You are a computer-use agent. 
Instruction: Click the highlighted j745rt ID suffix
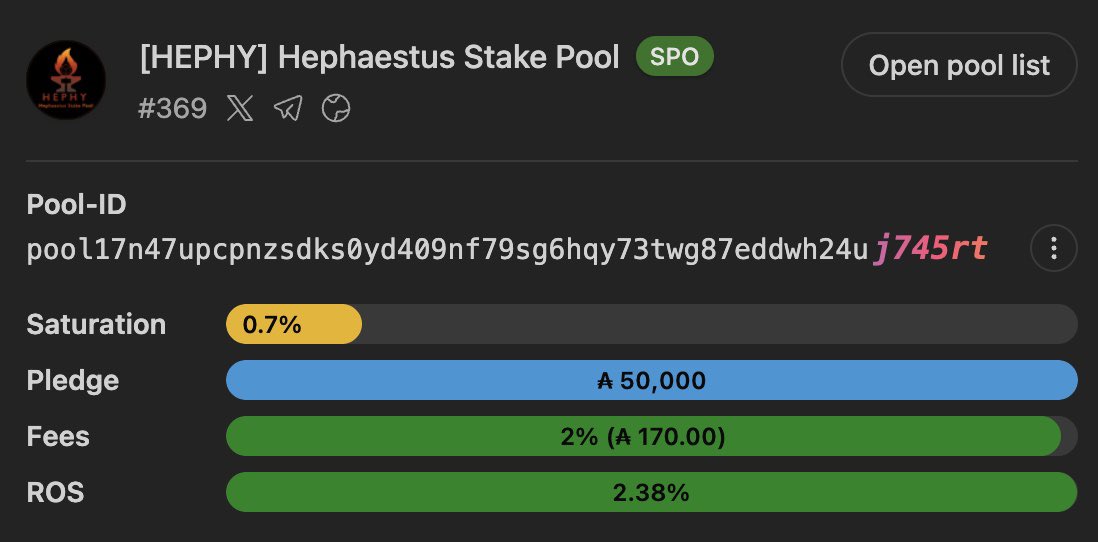[929, 249]
